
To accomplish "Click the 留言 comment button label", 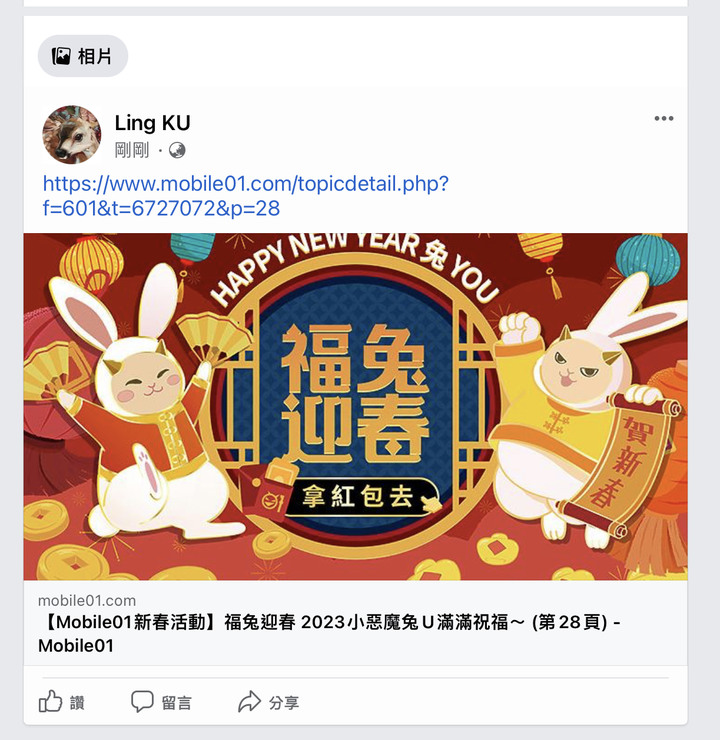I will 176,703.
